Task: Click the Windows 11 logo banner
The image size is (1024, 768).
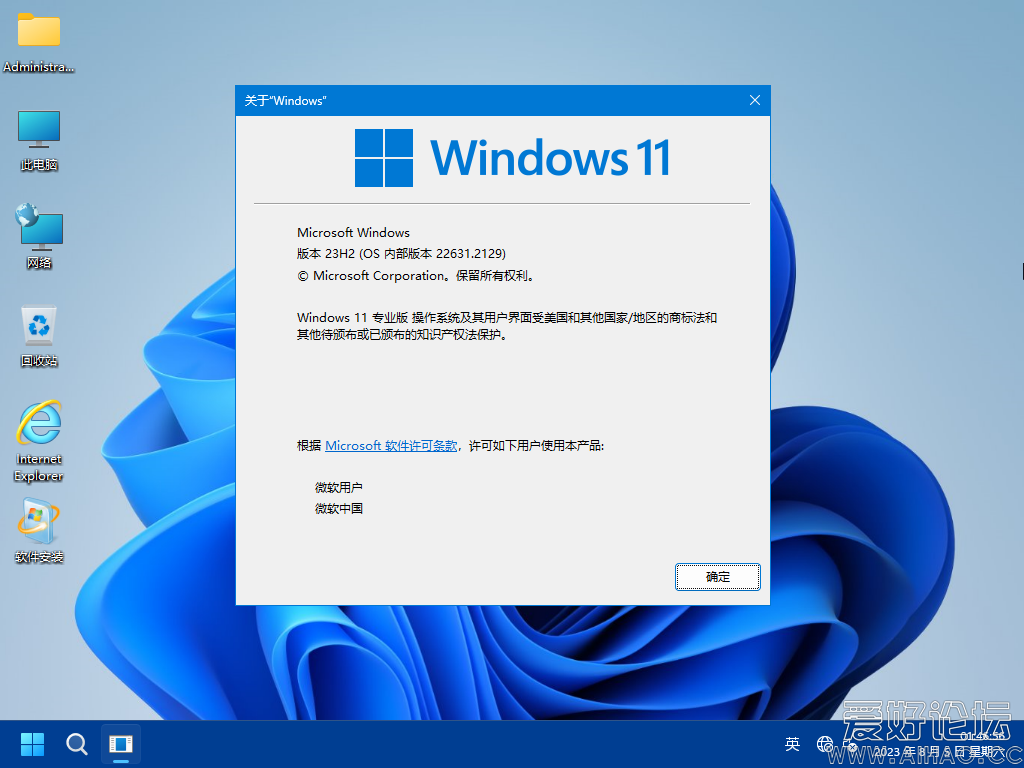Action: [512, 158]
